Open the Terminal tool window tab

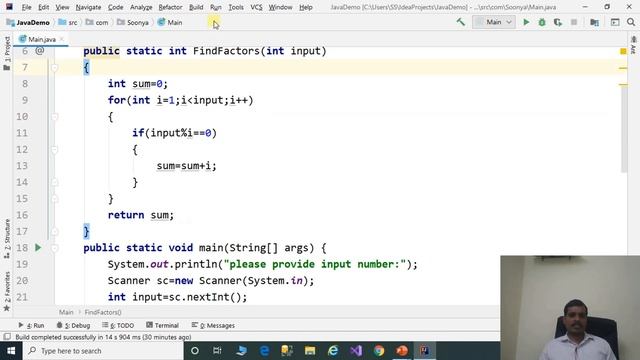[x=162, y=325]
